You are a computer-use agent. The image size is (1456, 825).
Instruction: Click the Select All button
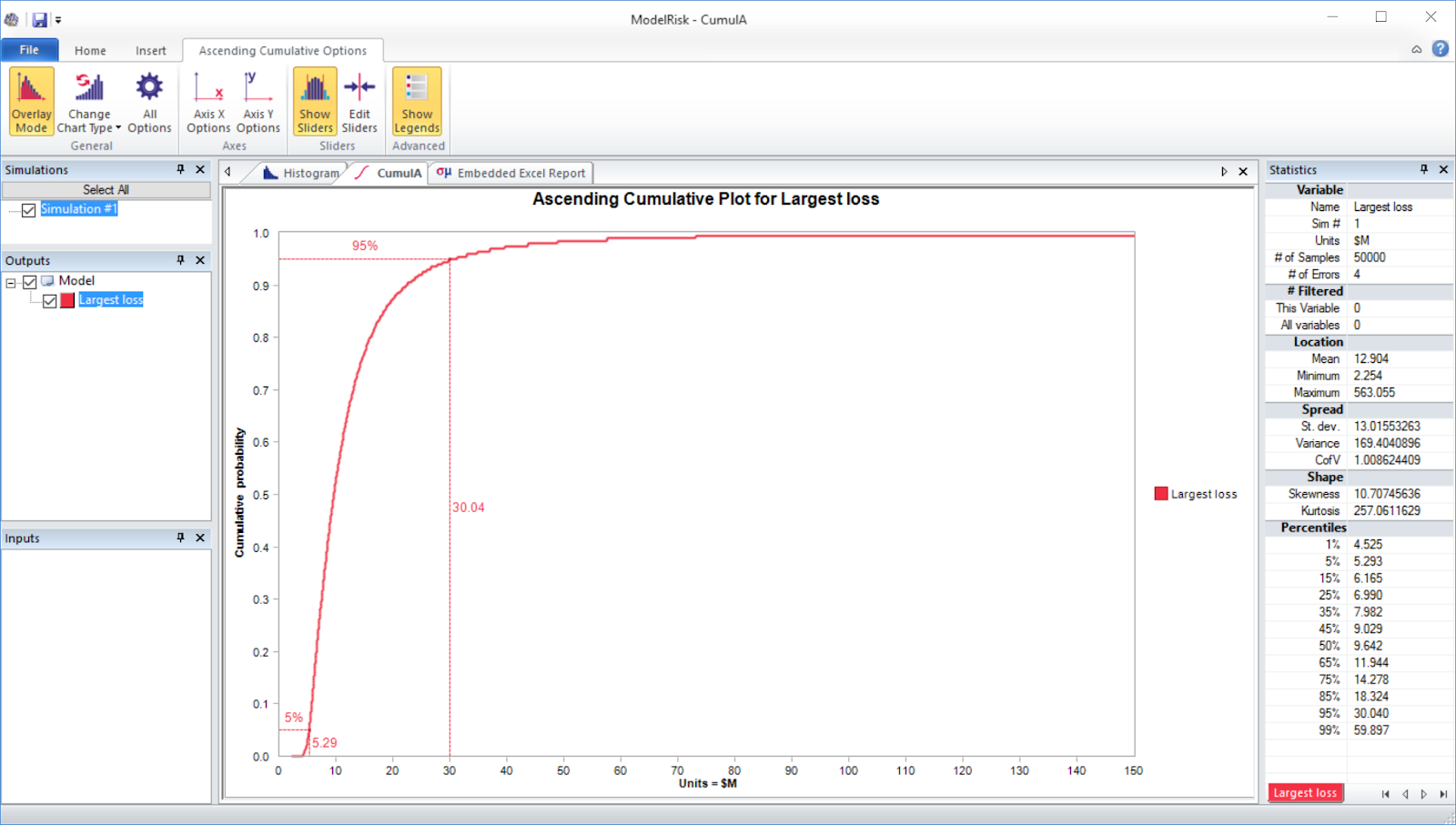coord(106,189)
